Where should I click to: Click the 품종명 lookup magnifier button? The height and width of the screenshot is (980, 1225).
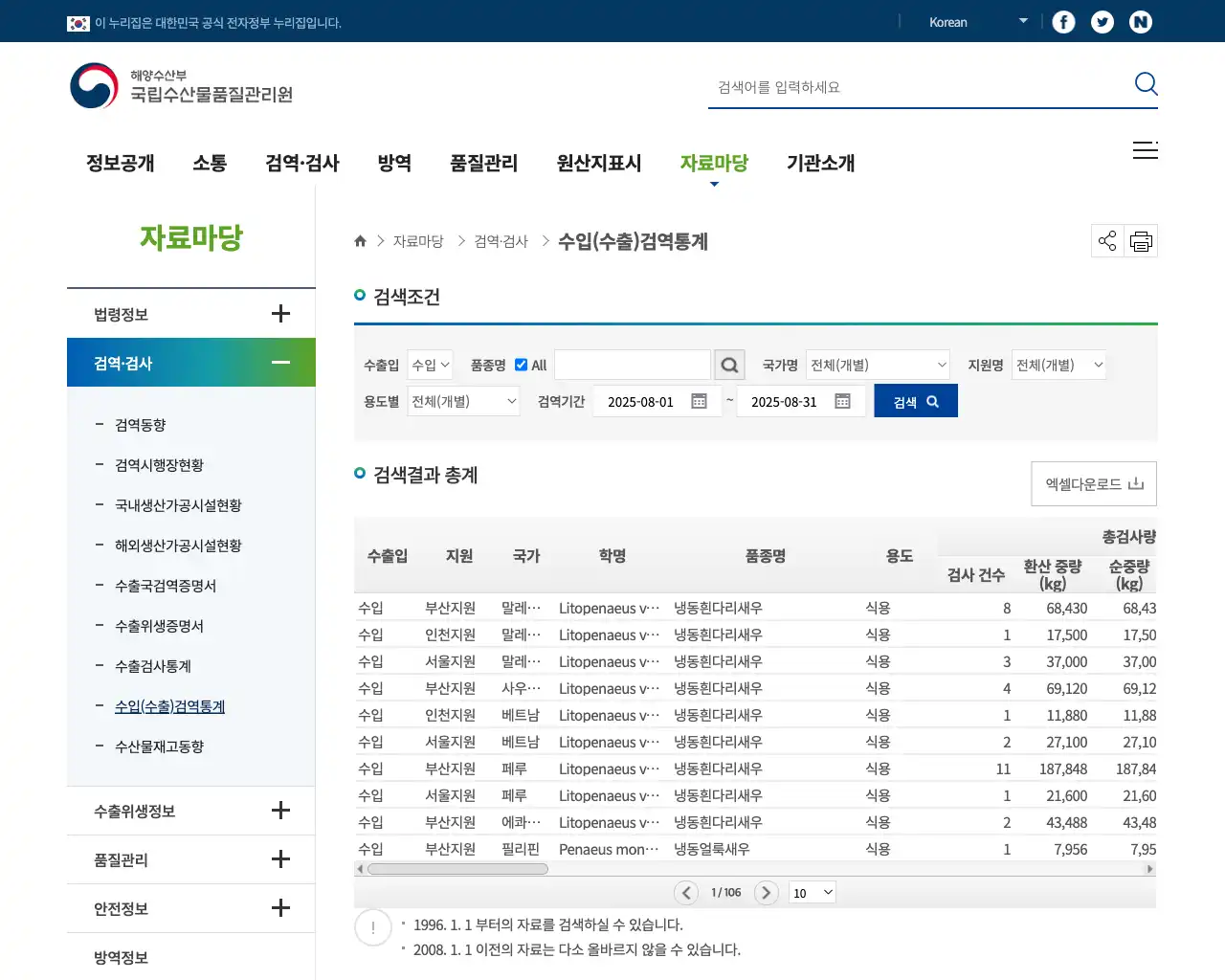(x=729, y=365)
